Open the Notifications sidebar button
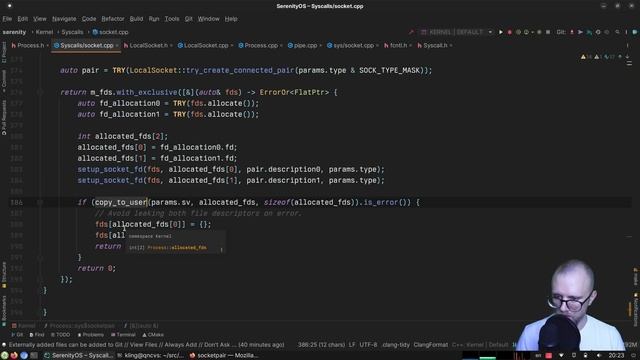 [x=636, y=309]
